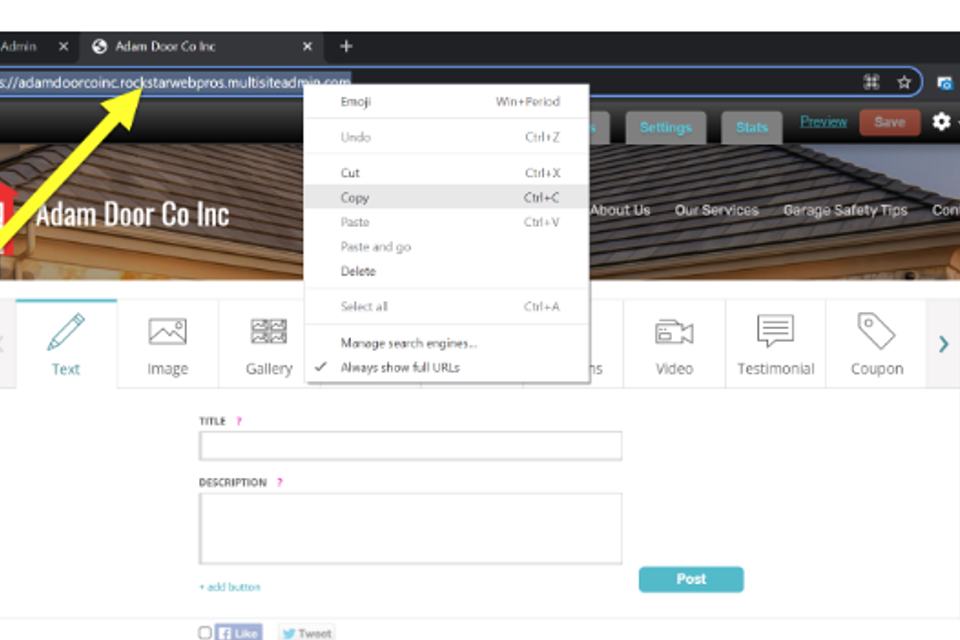Choose Select all from context menu
This screenshot has height=640, width=960.
447,306
